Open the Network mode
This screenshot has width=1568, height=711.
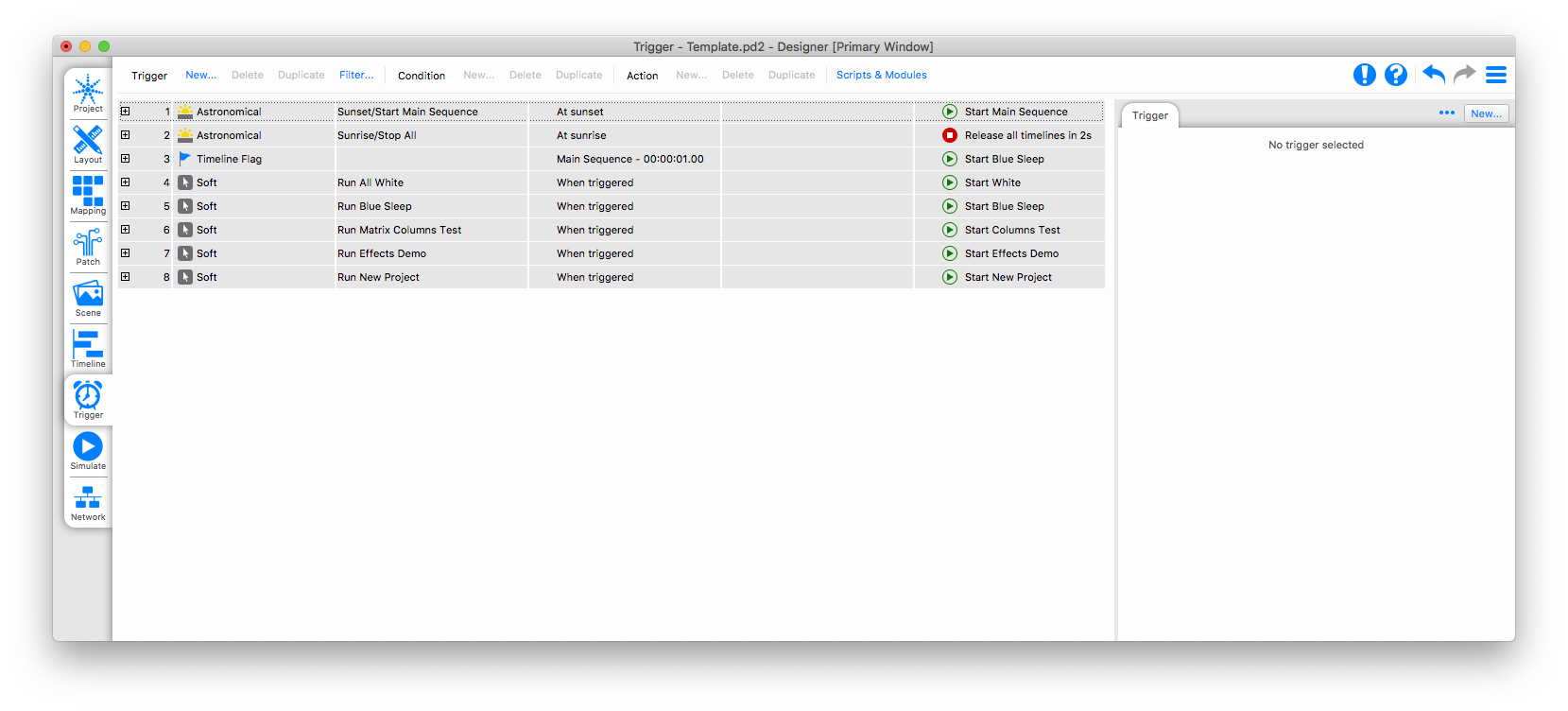pyautogui.click(x=88, y=502)
